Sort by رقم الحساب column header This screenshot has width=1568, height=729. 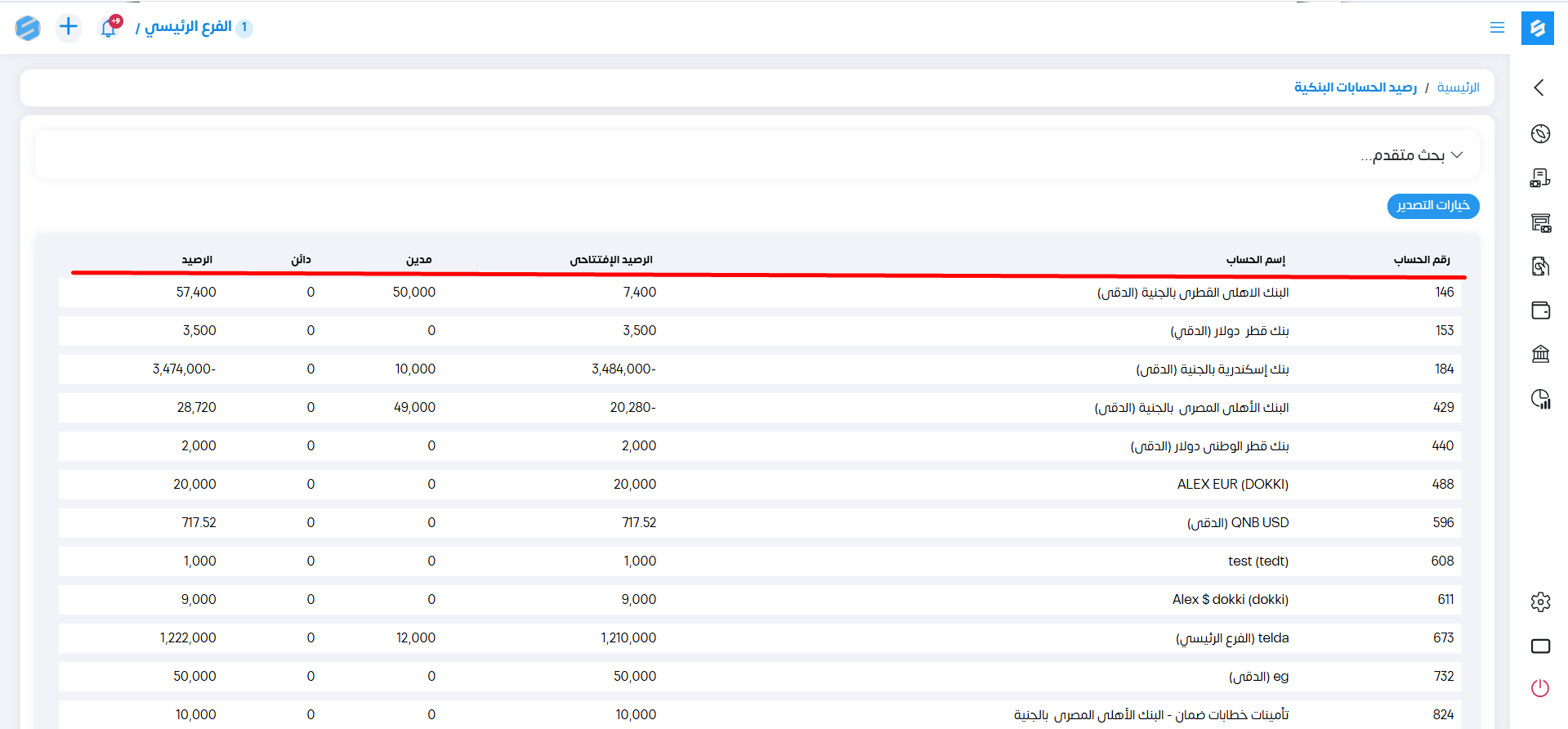(1421, 260)
